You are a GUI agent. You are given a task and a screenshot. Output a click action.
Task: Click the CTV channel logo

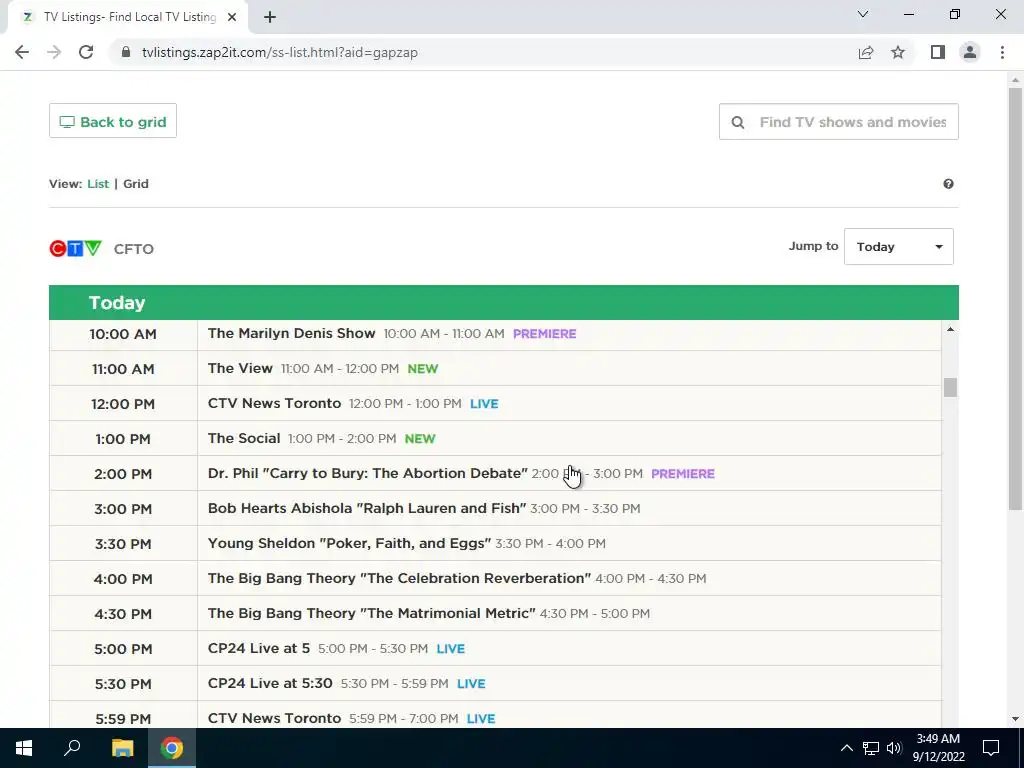point(76,249)
